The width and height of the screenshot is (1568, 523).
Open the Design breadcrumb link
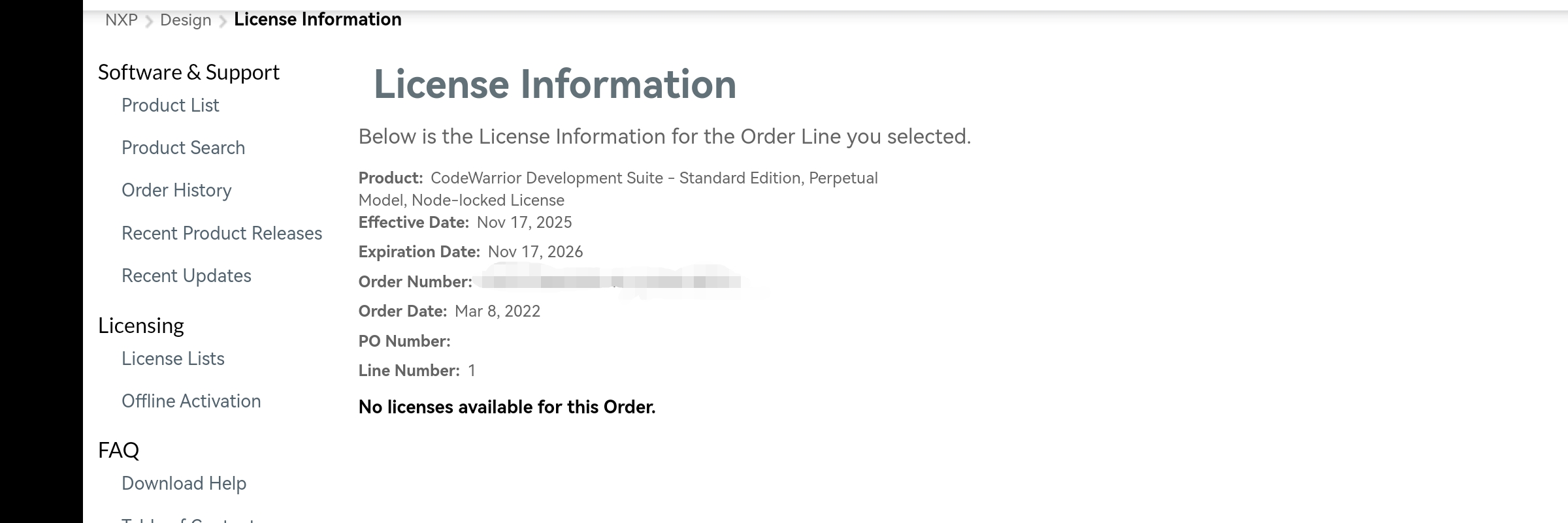point(186,20)
